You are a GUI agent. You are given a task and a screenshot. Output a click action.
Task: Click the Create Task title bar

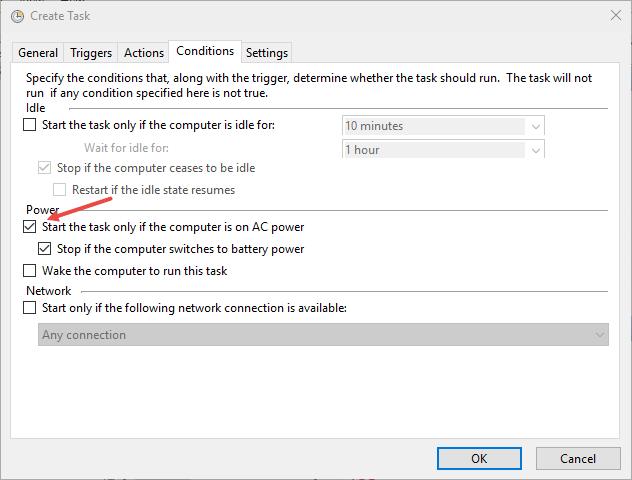pyautogui.click(x=300, y=15)
